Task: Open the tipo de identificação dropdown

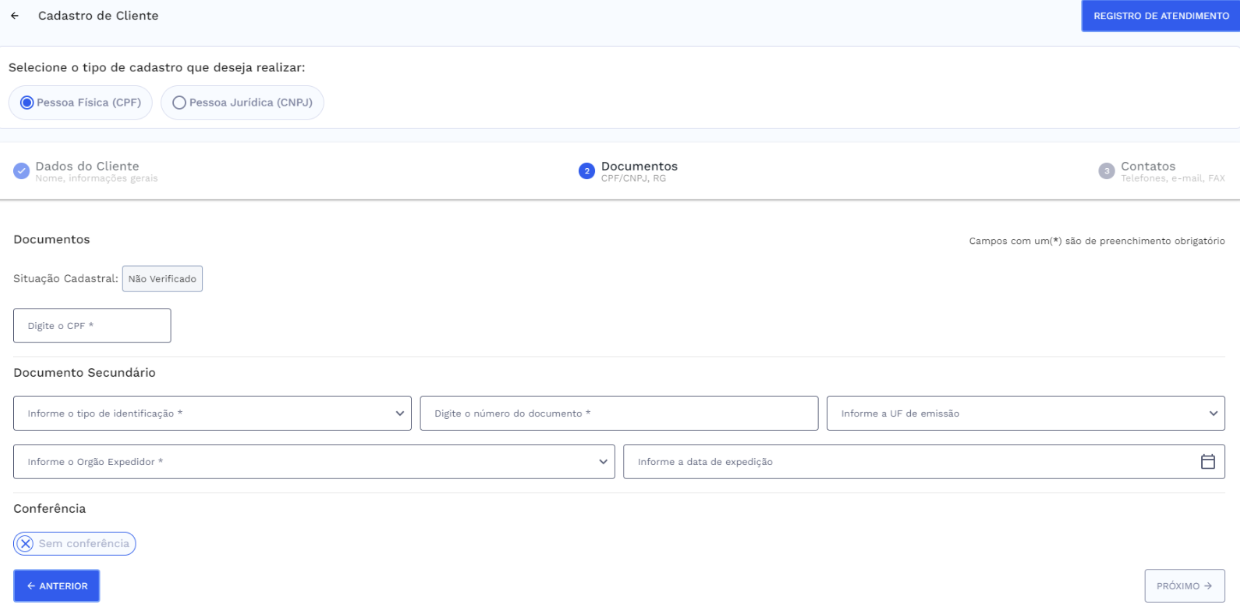Action: point(212,413)
